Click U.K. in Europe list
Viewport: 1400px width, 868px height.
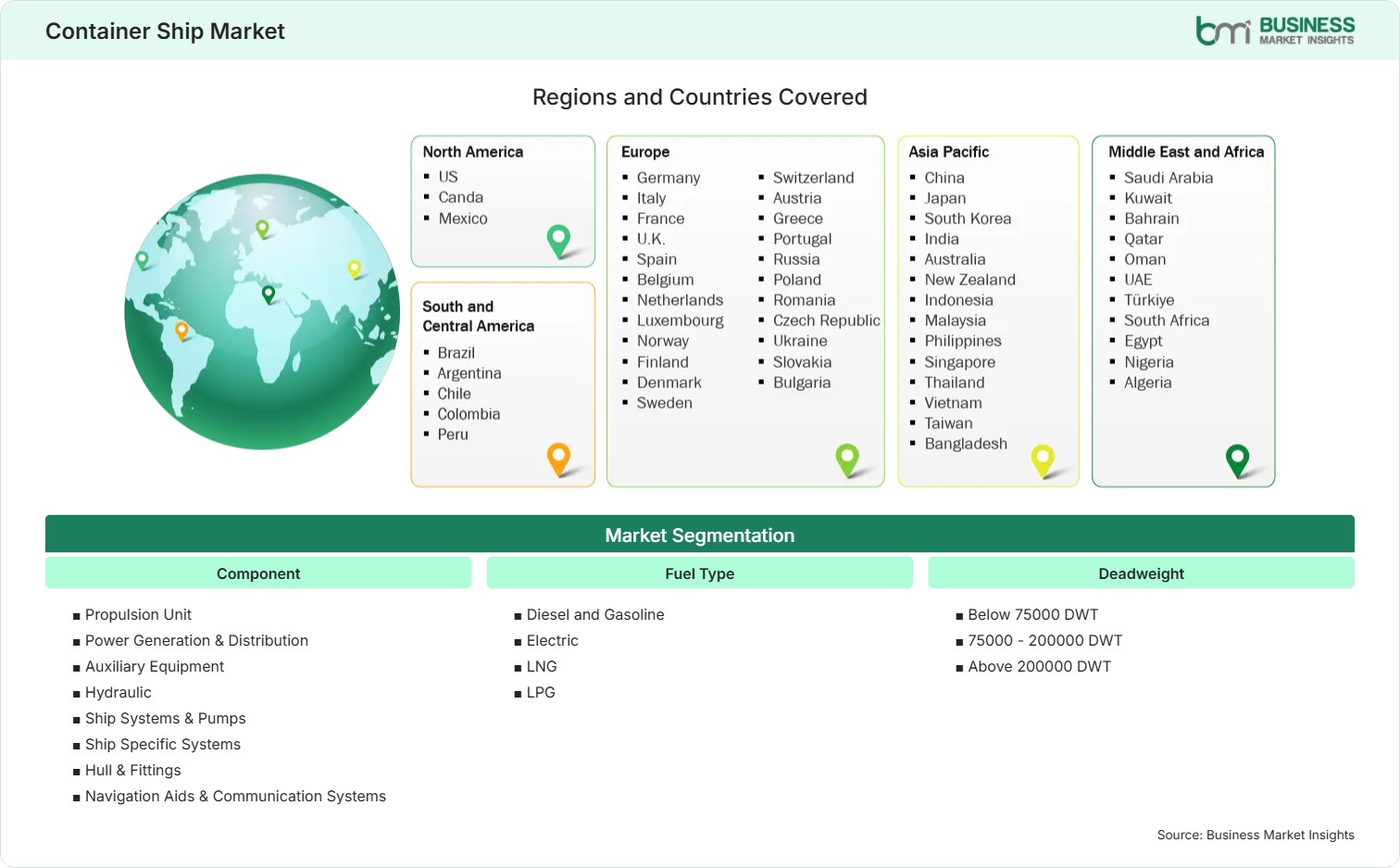(x=651, y=239)
